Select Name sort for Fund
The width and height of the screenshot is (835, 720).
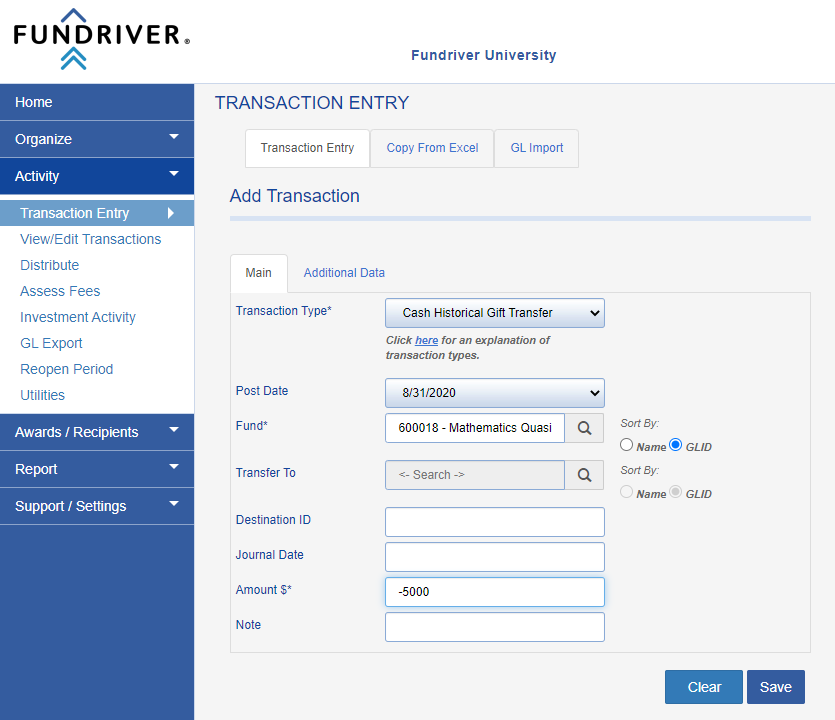[626, 445]
